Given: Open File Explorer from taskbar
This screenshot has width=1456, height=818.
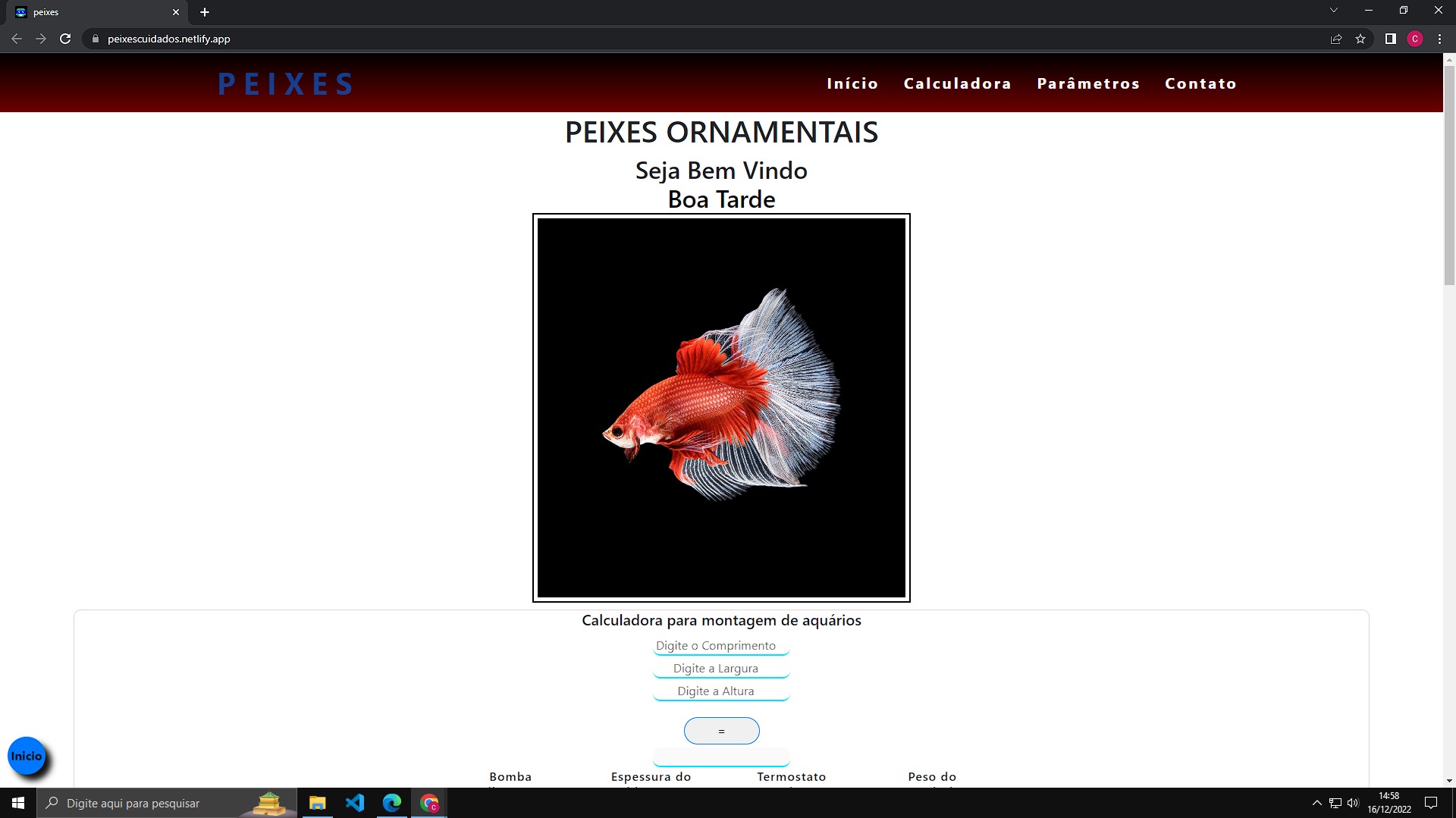Looking at the screenshot, I should click(x=318, y=803).
